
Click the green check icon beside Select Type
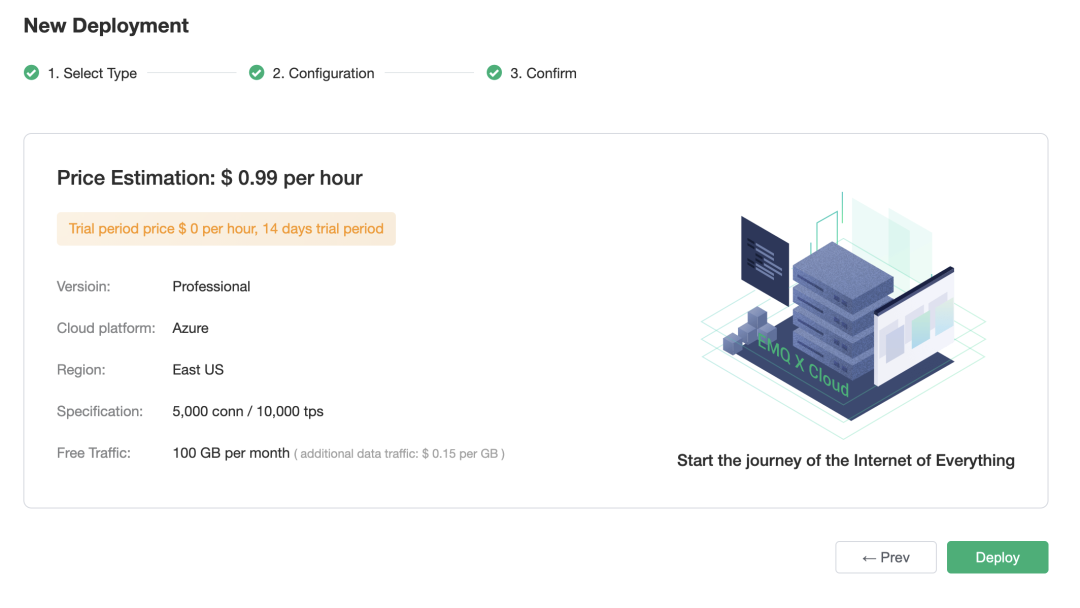pos(32,73)
